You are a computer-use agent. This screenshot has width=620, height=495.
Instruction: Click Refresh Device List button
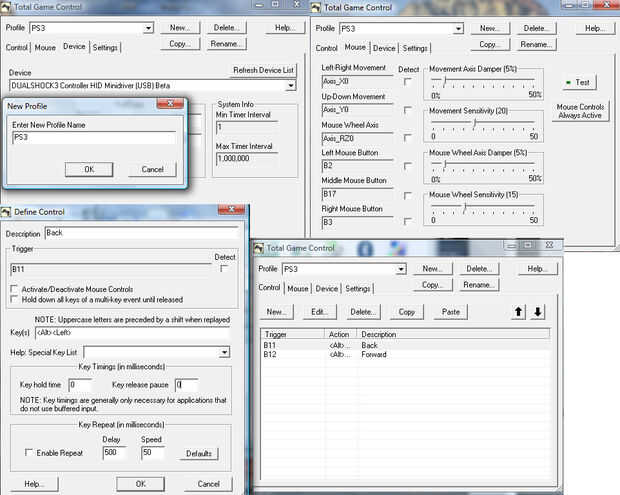263,70
